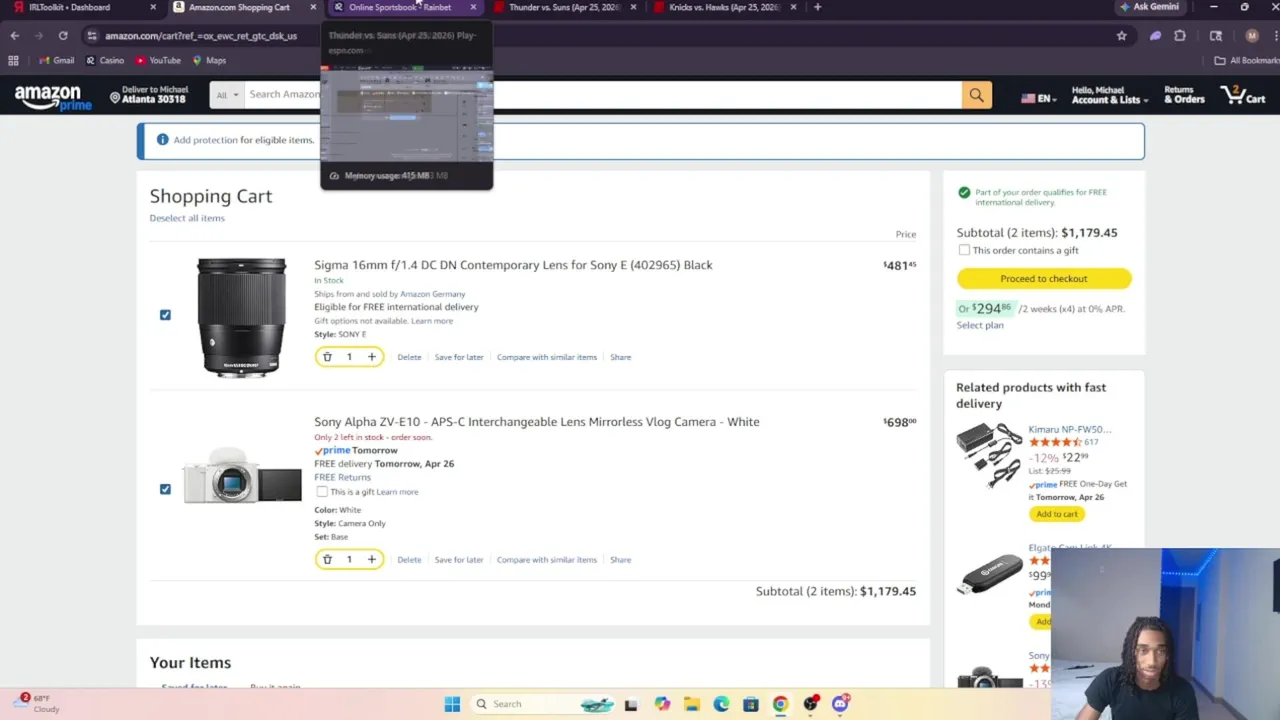Image resolution: width=1280 pixels, height=720 pixels.
Task: Bookmark this page with star icon
Action: point(1121,36)
